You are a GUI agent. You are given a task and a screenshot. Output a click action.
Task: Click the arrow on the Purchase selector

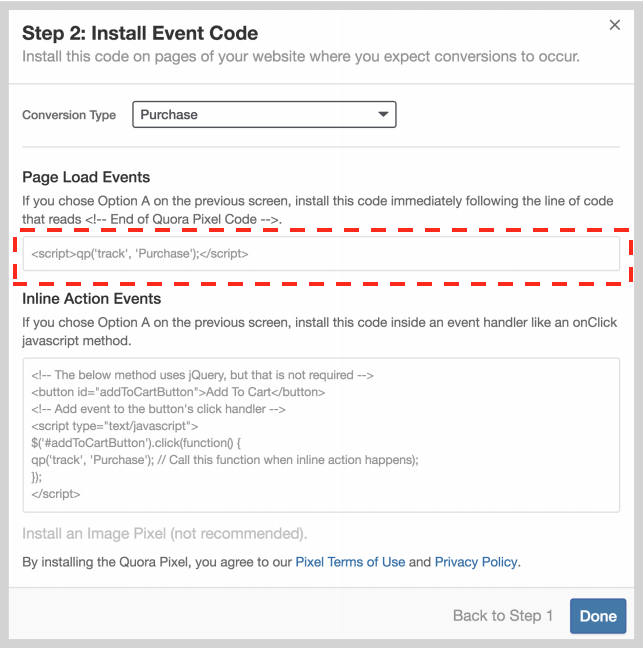pos(383,115)
